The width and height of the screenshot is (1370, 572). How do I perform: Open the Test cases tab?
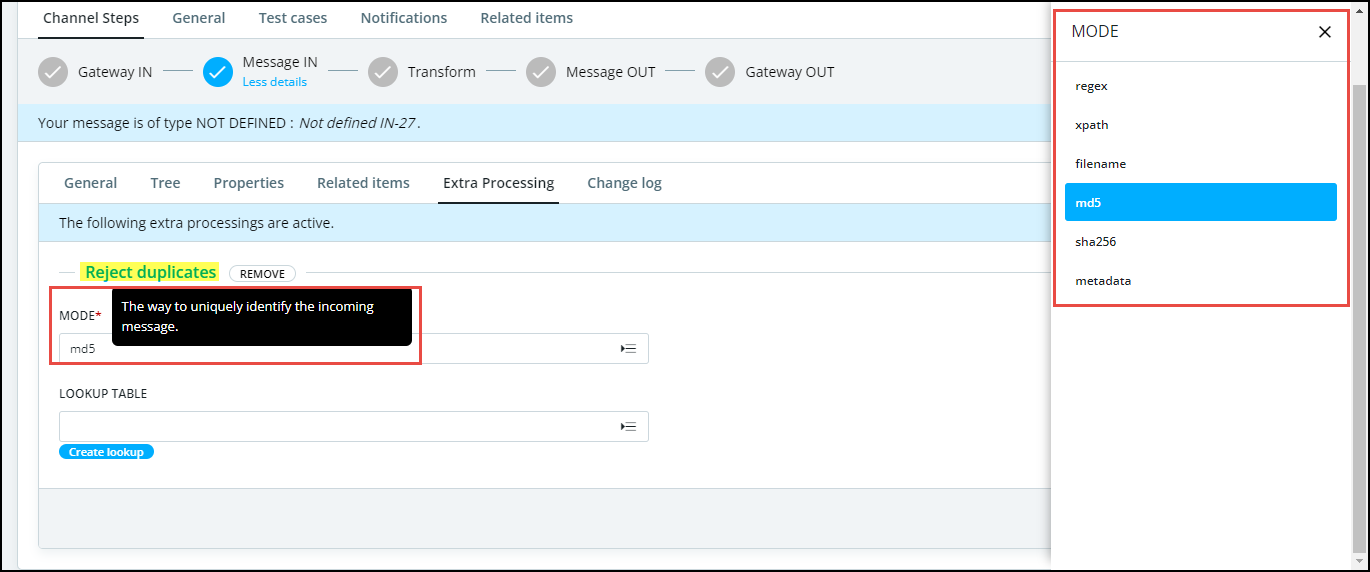tap(293, 18)
